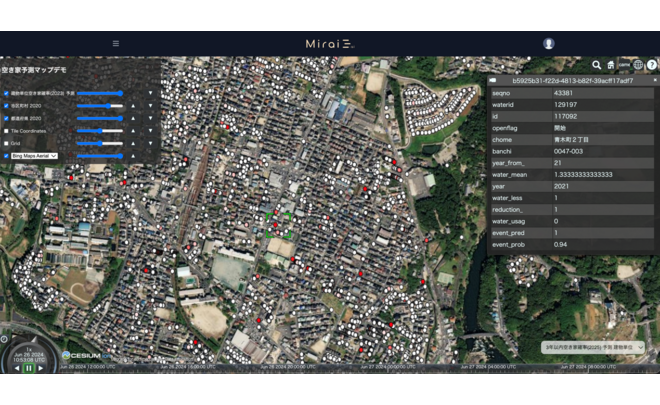
Task: Open the hamburger menu in header
Action: pyautogui.click(x=116, y=43)
